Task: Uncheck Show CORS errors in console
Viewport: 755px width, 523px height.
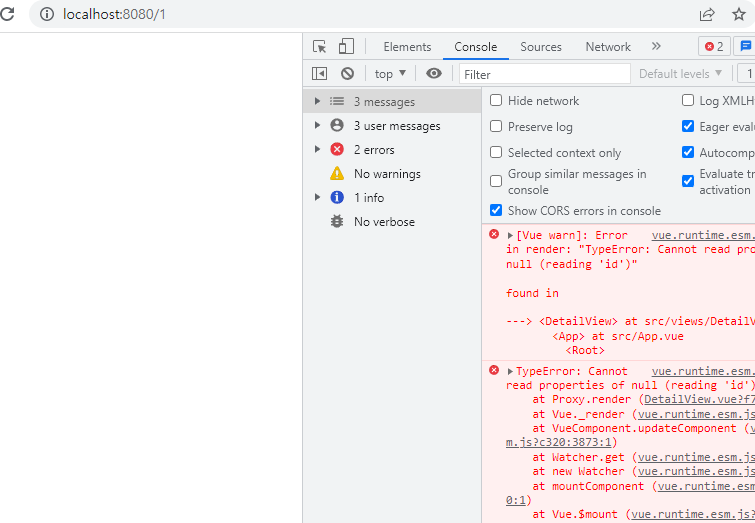Action: pos(496,210)
